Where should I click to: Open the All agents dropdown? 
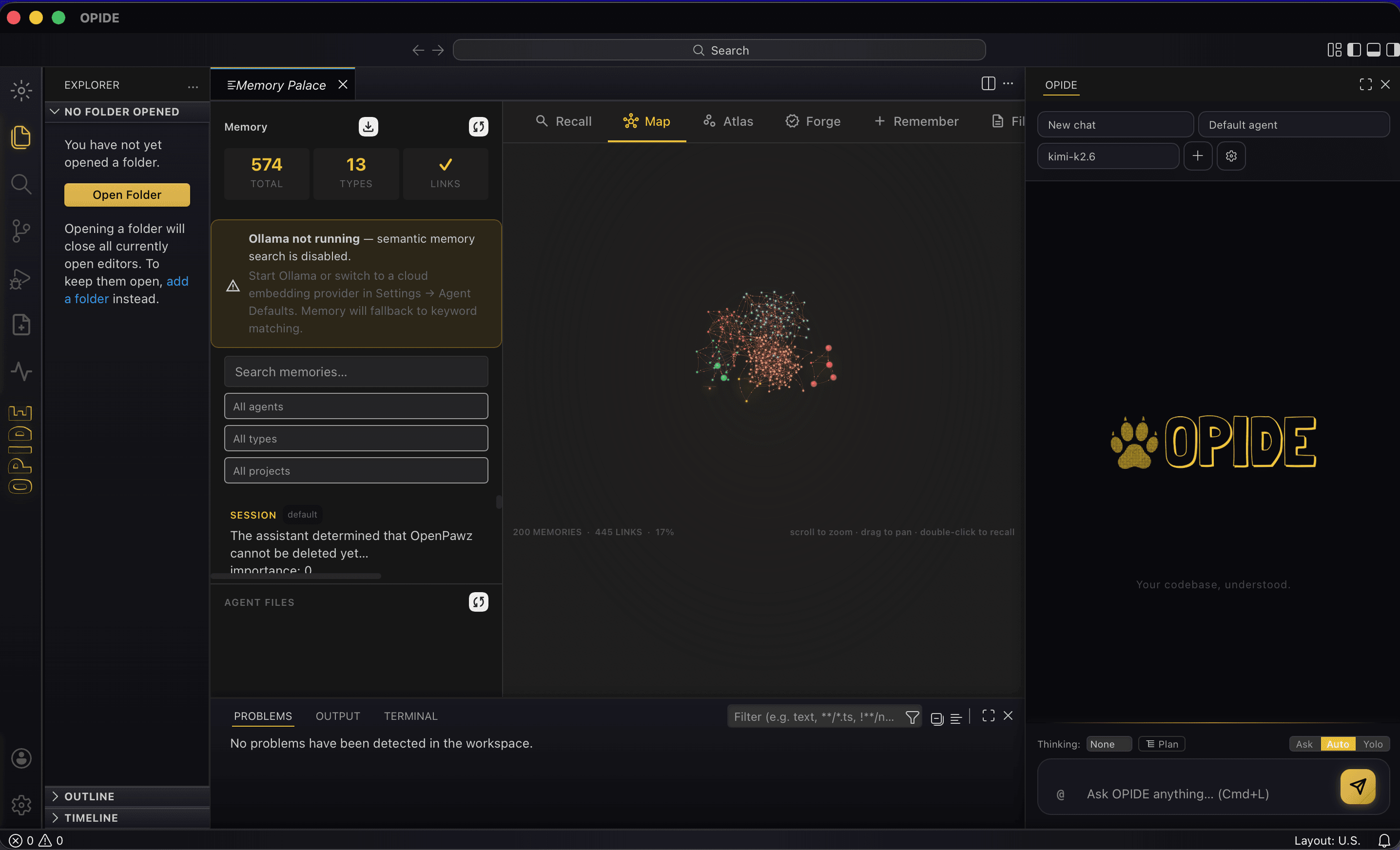(x=356, y=406)
